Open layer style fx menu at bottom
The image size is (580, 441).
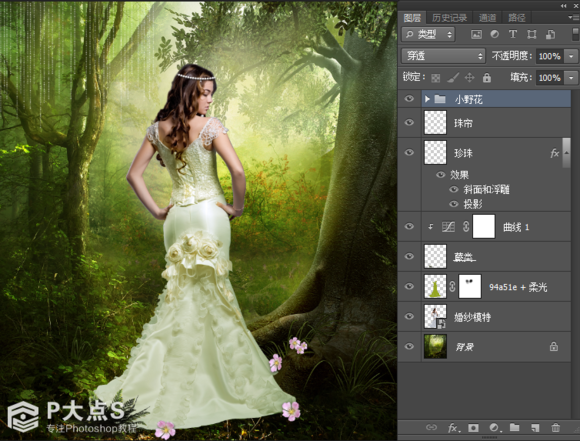coord(453,428)
